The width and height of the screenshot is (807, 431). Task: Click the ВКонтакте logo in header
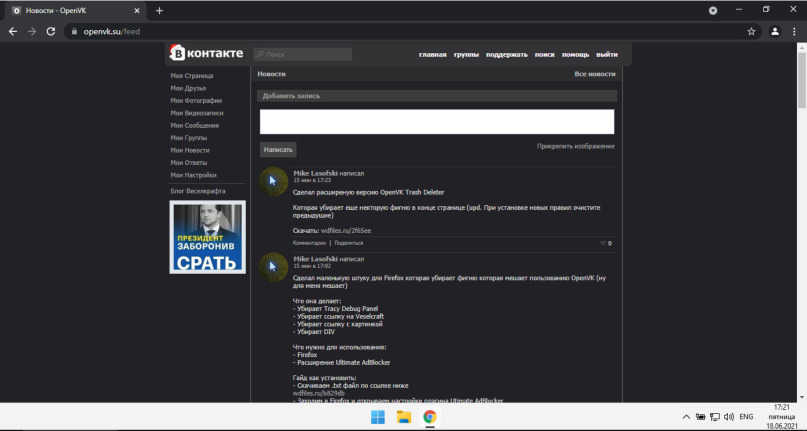[206, 53]
